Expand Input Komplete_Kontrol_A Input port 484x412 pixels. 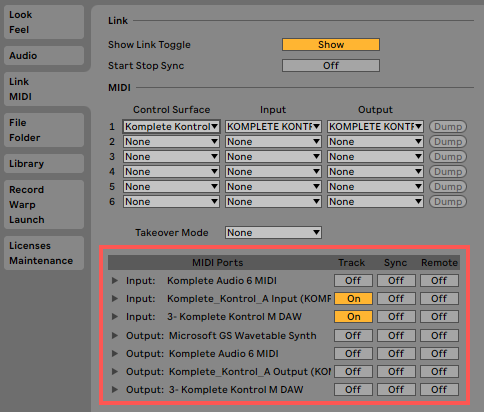pos(115,299)
